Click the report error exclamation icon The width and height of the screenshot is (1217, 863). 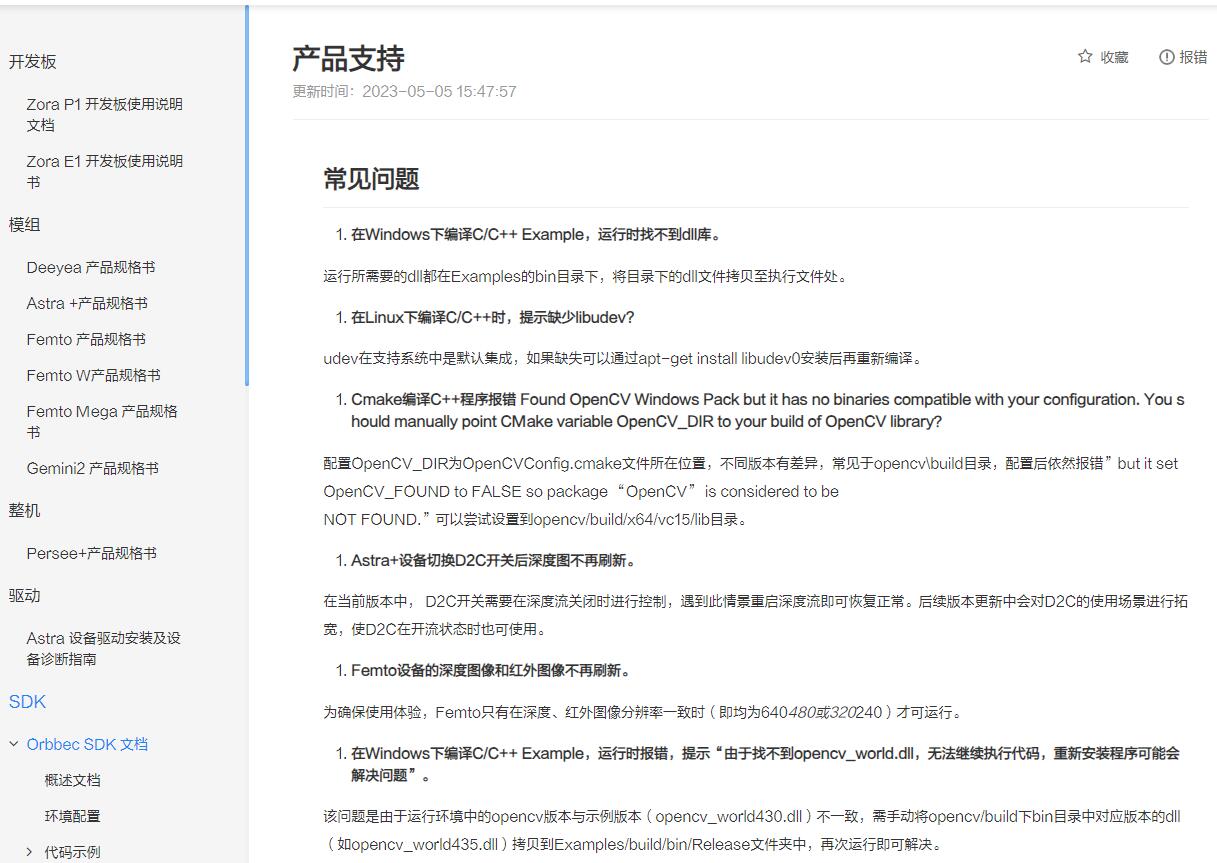1166,57
